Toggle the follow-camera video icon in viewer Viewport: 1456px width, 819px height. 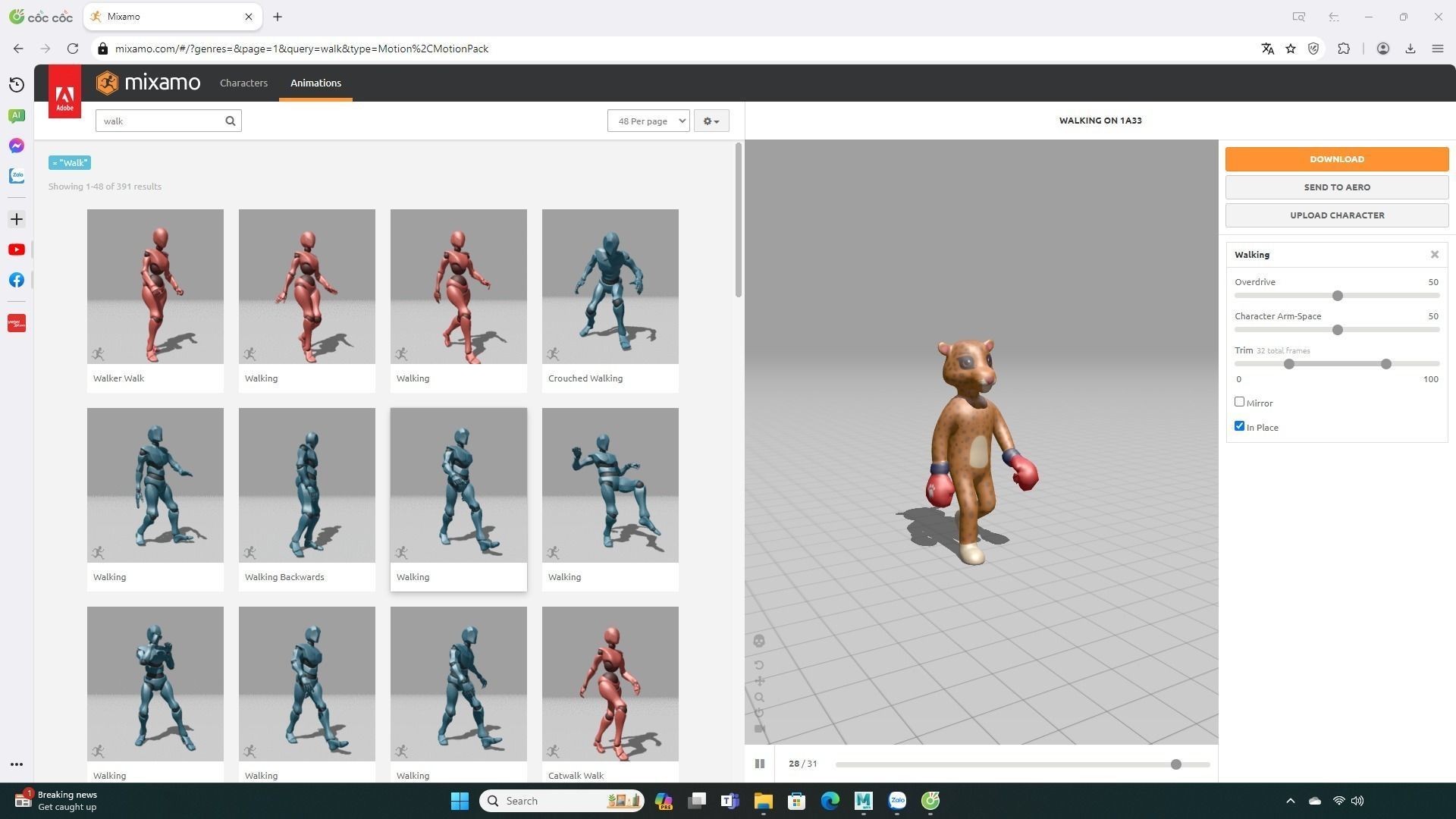[x=759, y=729]
